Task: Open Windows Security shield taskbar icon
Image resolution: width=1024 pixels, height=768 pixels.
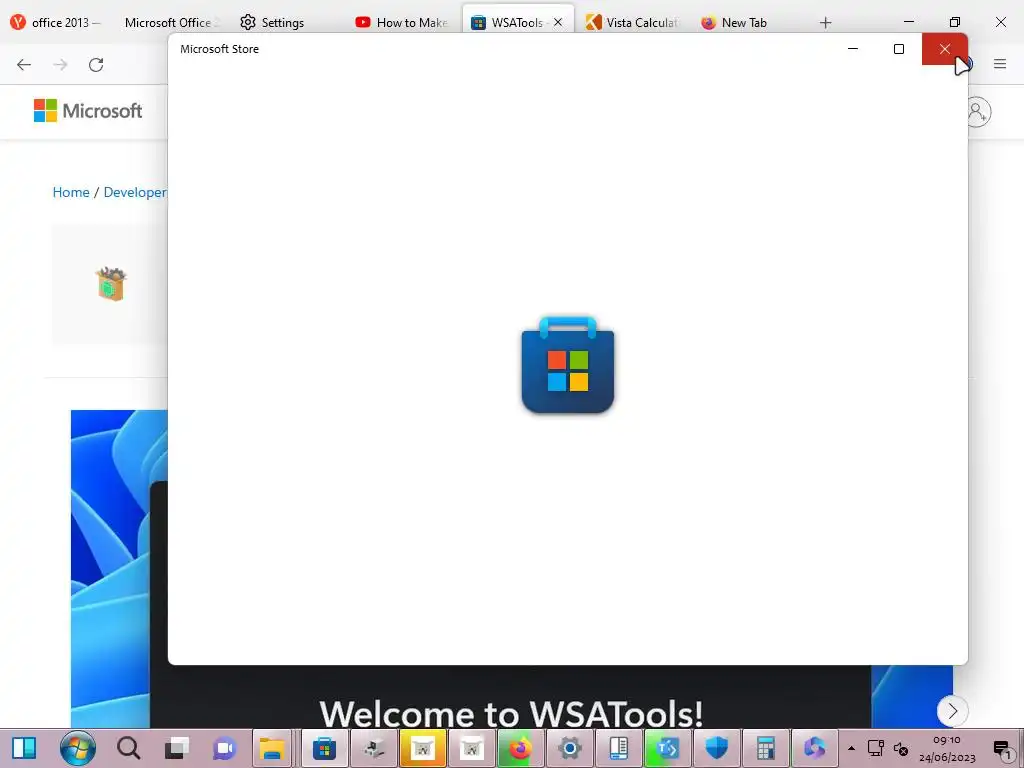Action: (x=716, y=748)
